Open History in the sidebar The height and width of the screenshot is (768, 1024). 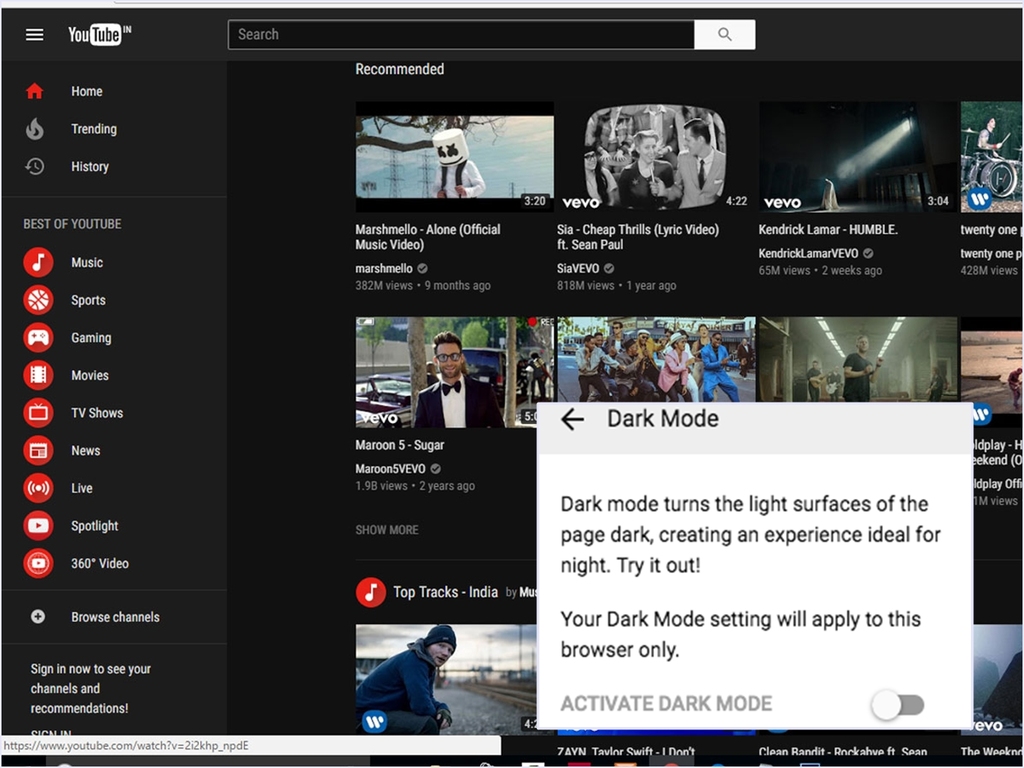coord(90,167)
